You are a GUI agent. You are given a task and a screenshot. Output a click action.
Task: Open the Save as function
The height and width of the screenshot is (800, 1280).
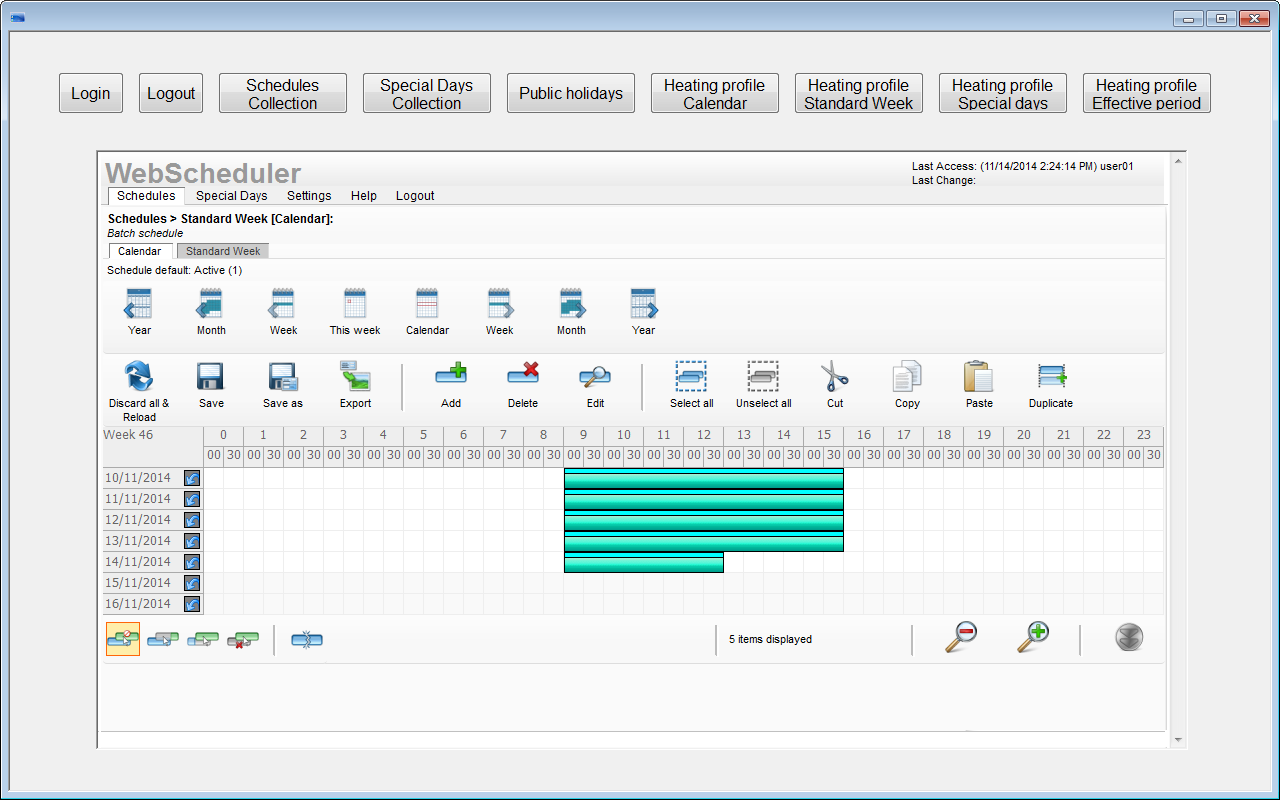(283, 385)
